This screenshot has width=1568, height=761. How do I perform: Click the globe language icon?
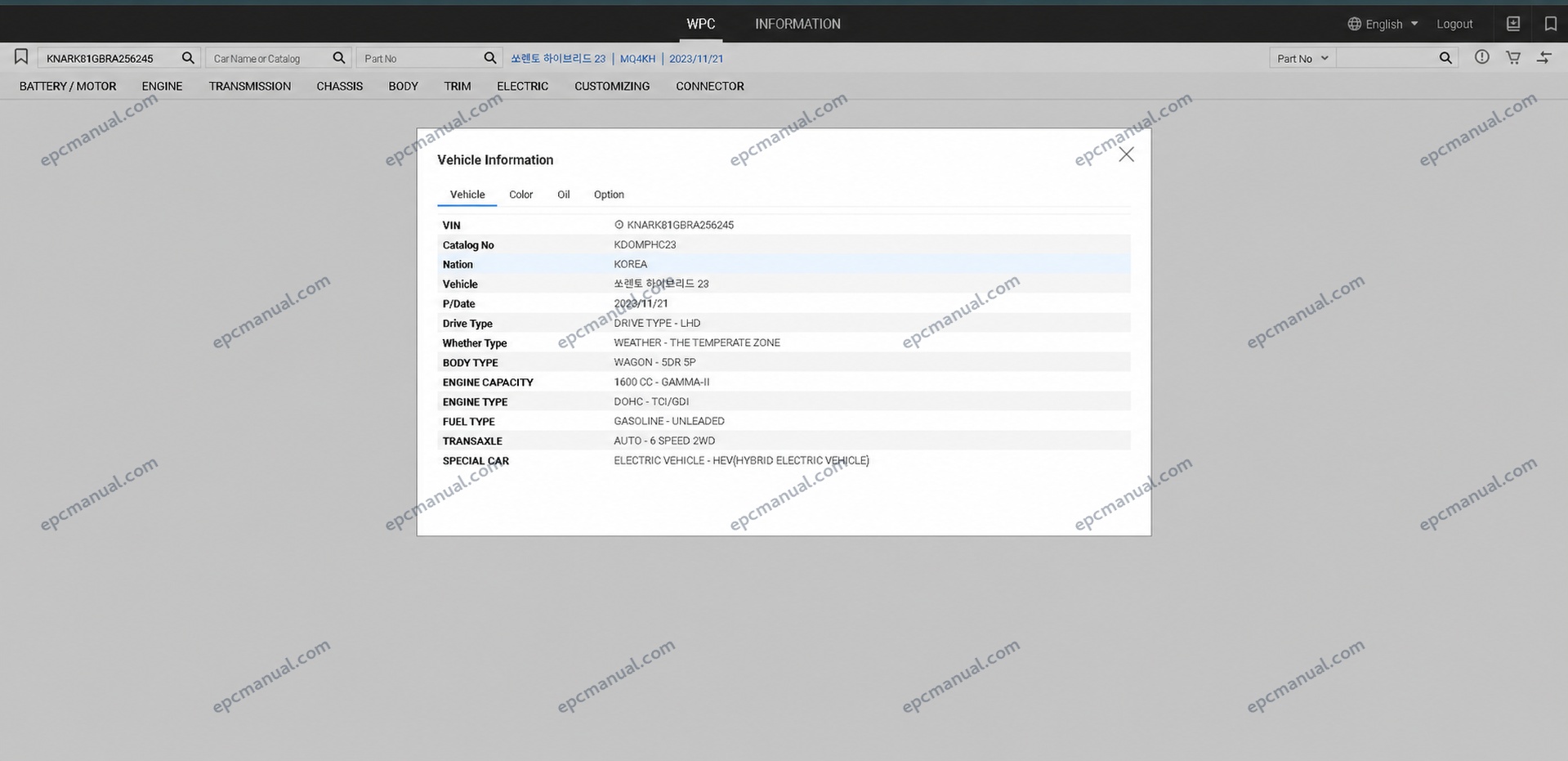click(1355, 24)
